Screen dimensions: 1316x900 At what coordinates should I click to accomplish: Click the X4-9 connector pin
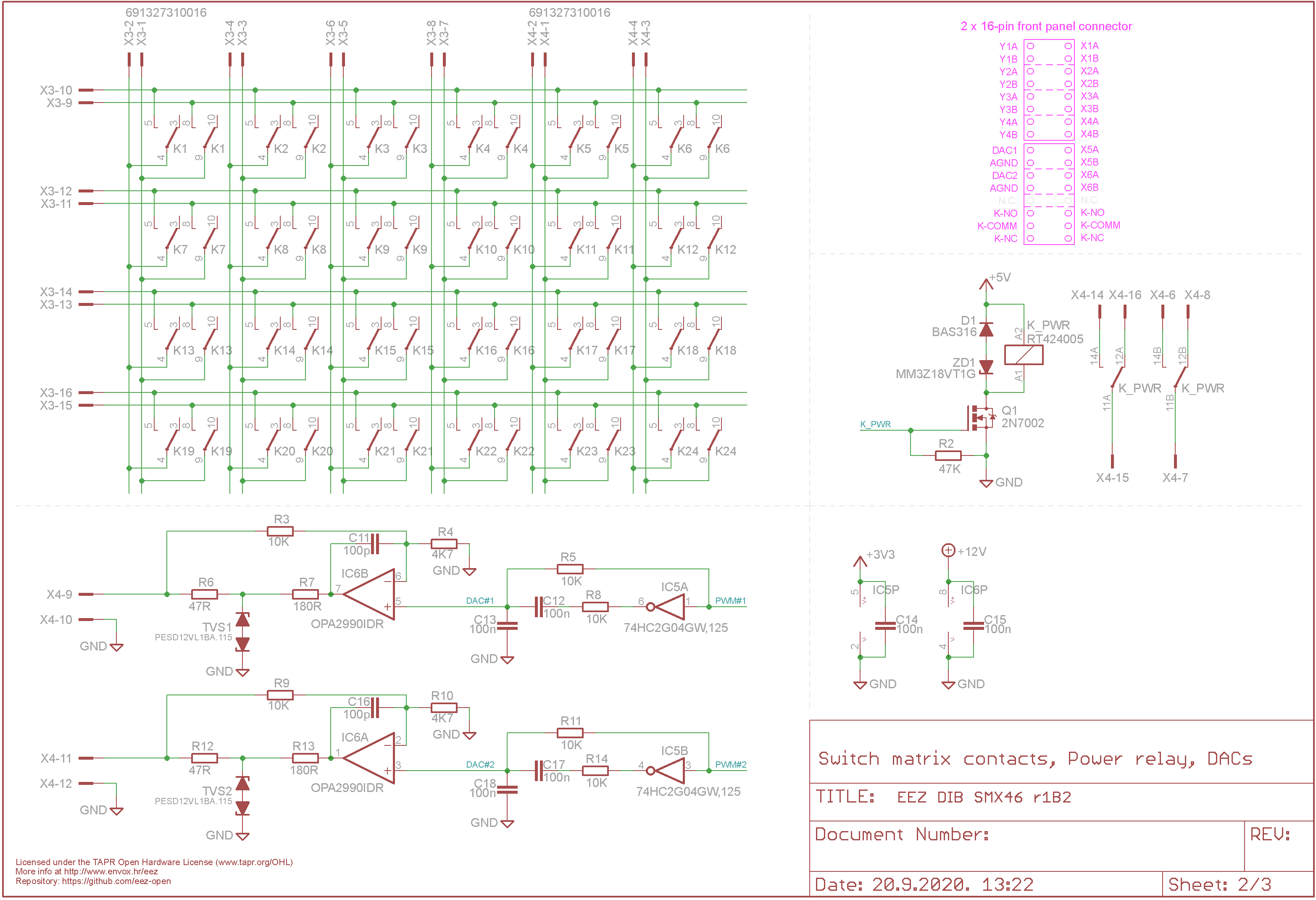[86, 594]
